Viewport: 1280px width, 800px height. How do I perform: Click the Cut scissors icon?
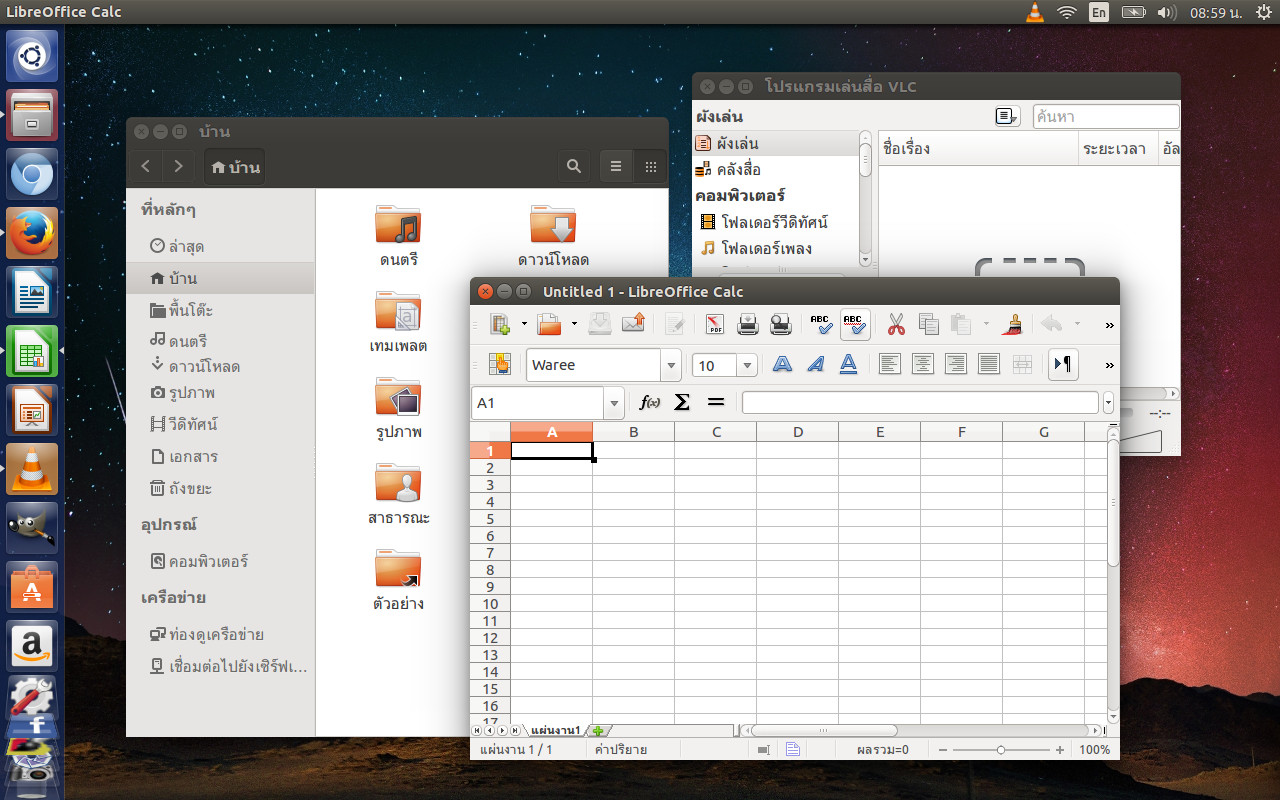896,324
